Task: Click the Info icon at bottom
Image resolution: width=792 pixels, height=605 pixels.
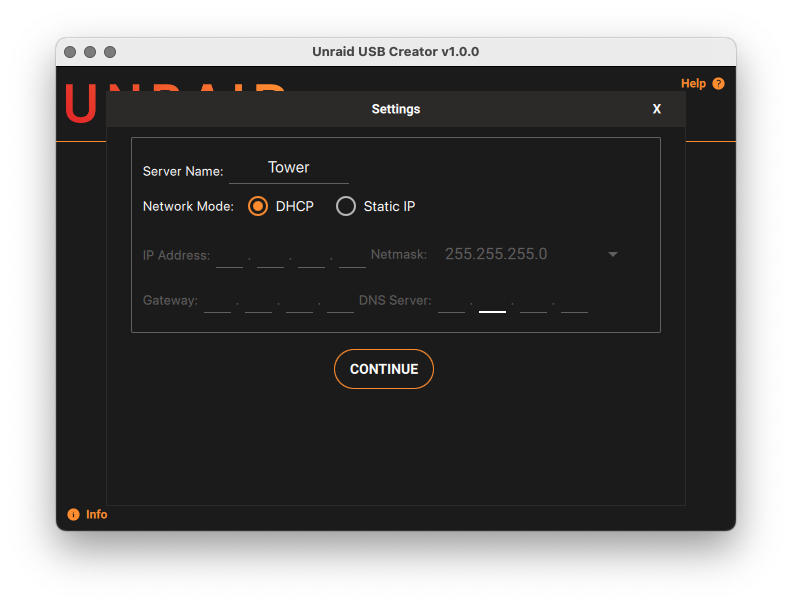Action: (73, 514)
